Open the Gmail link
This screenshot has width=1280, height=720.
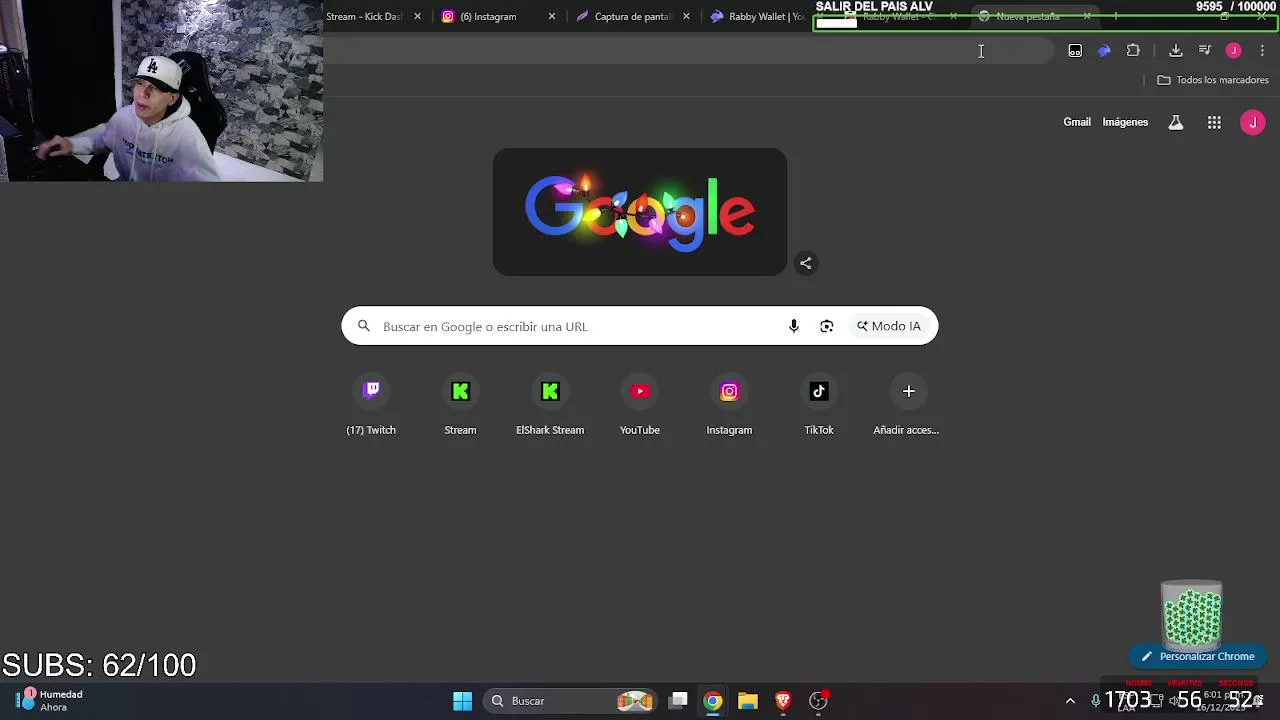[x=1077, y=122]
